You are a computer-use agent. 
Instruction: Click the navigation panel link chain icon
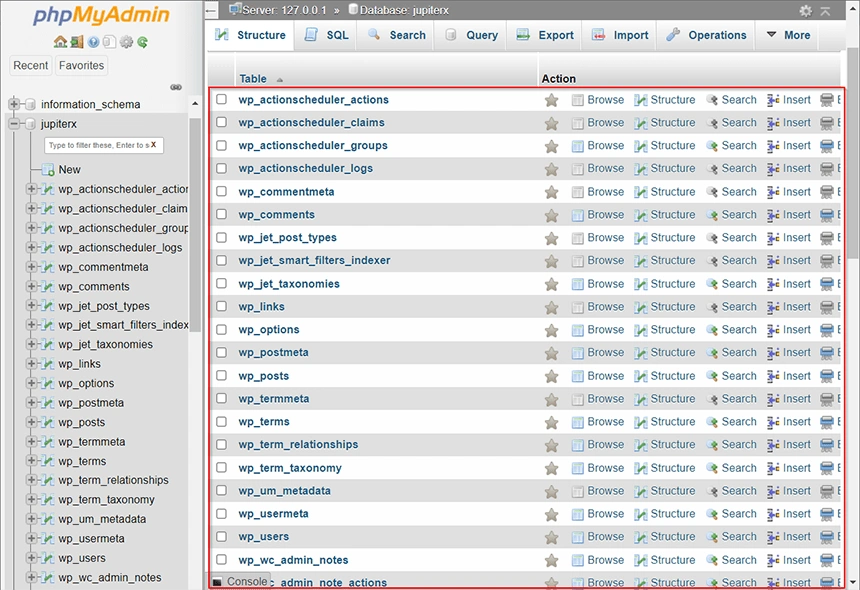[x=176, y=87]
